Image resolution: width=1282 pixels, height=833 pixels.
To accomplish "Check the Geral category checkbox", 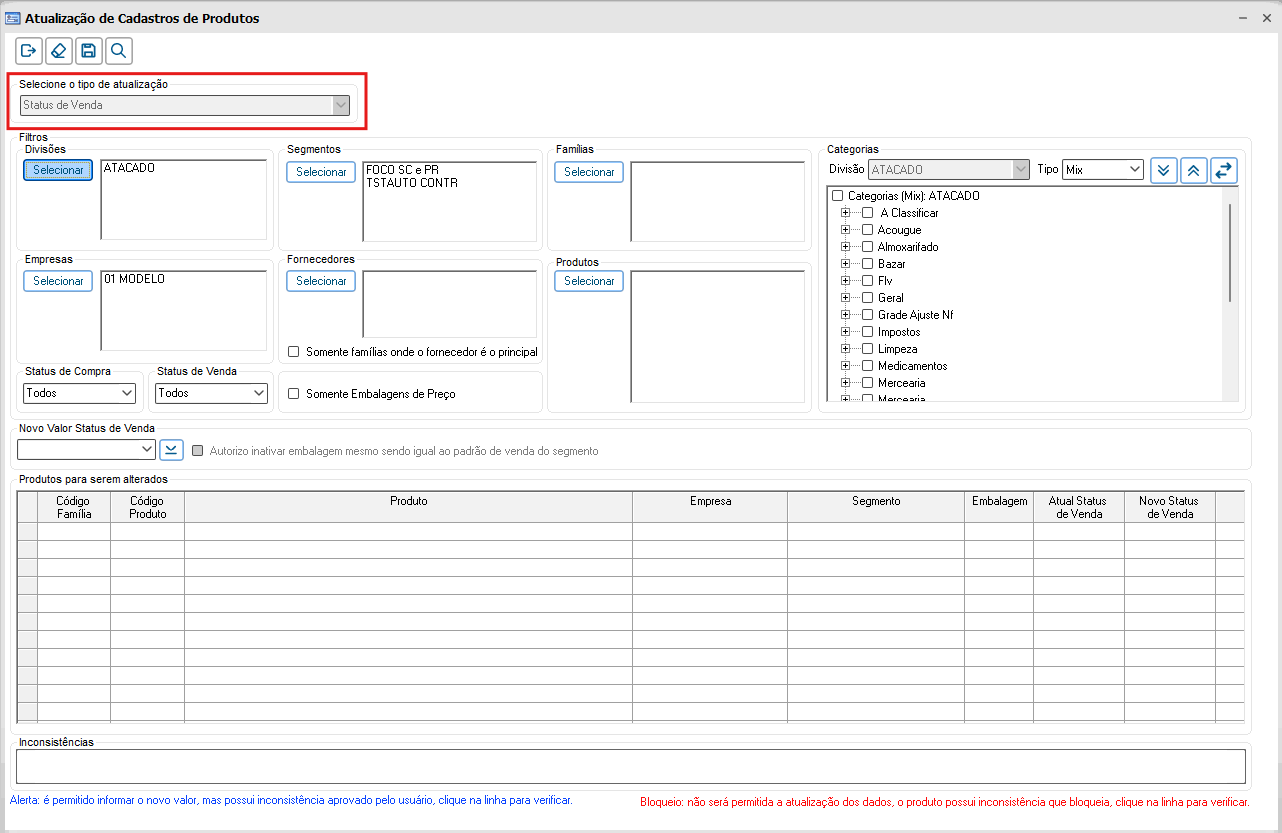I will (868, 298).
